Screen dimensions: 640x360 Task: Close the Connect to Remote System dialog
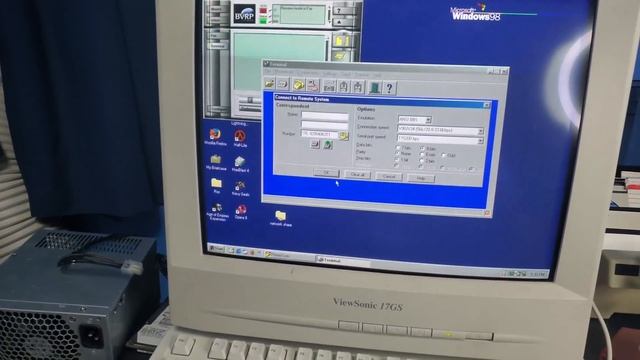coord(487,105)
